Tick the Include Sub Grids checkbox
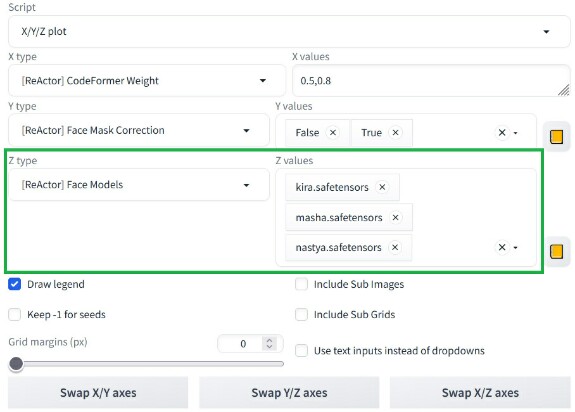Screen dimensions: 575x412 [x=301, y=314]
